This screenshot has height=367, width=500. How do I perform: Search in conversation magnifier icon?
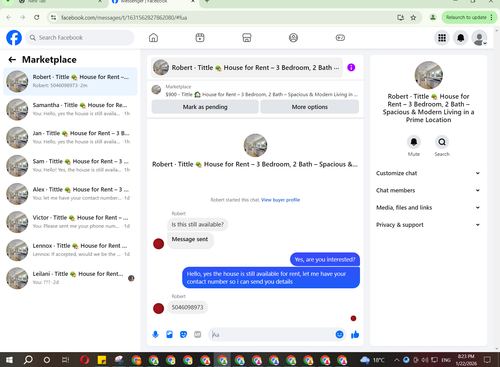point(442,142)
